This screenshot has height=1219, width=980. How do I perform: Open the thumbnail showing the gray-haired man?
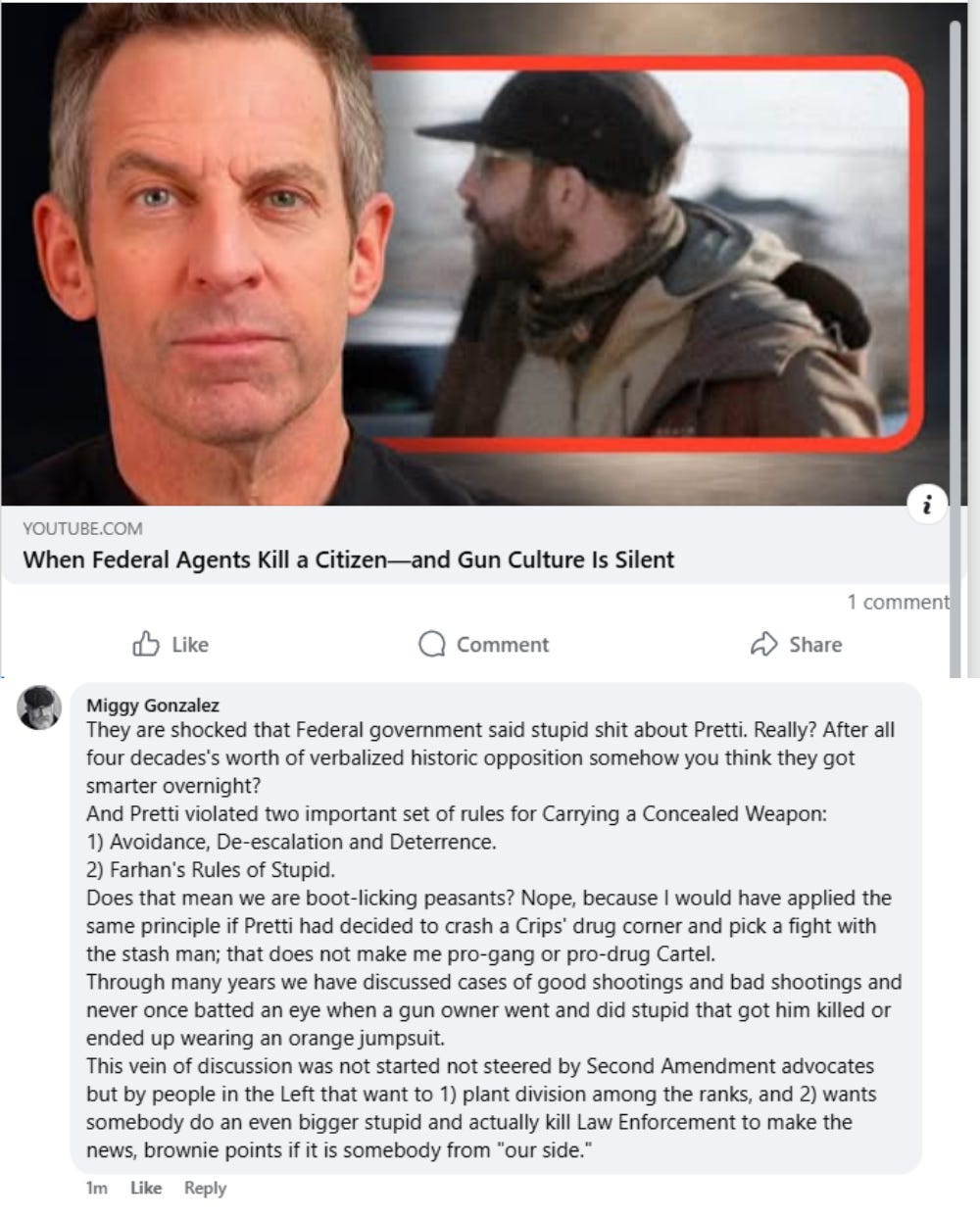[x=196, y=253]
